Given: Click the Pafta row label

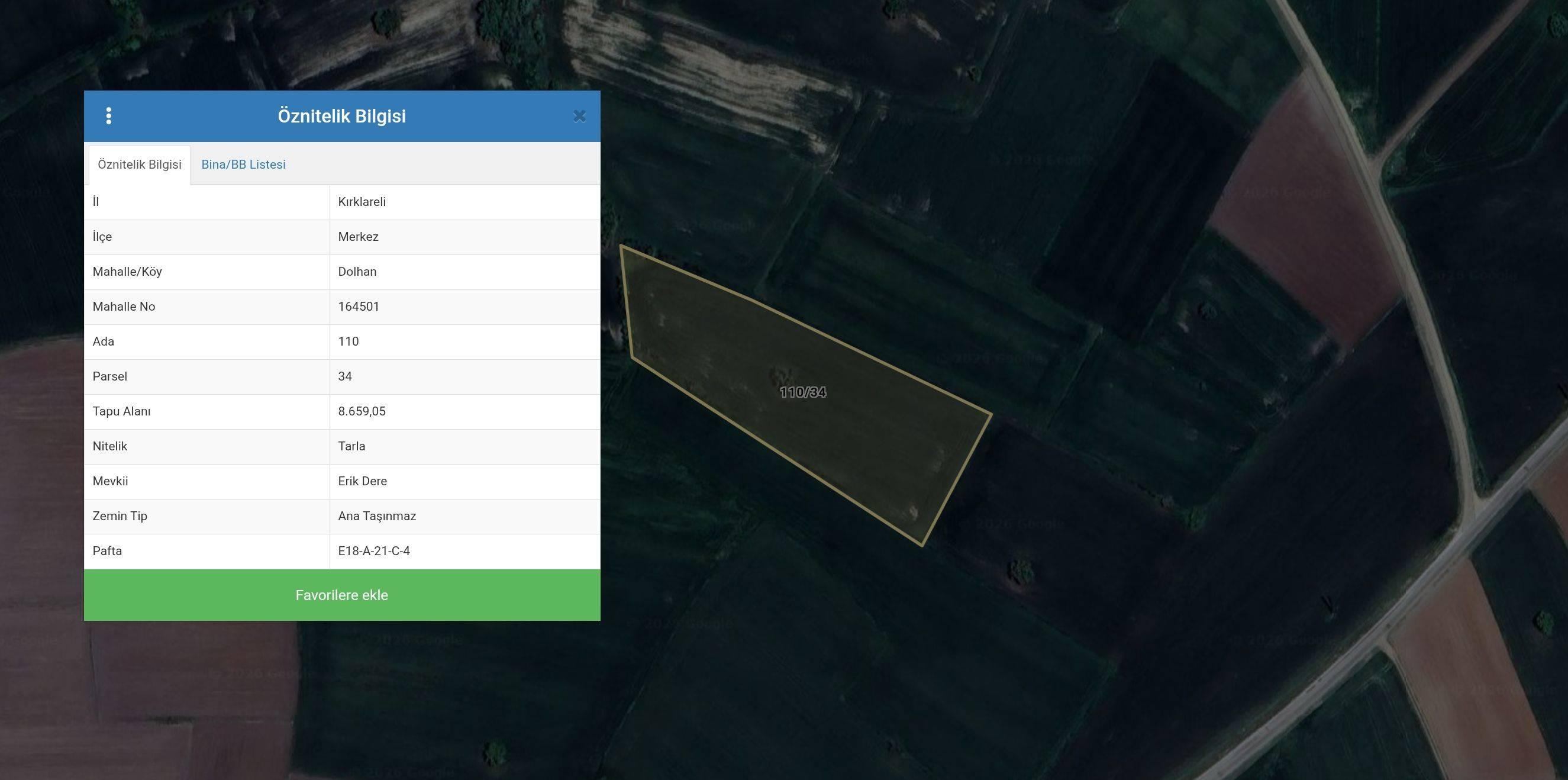Looking at the screenshot, I should pyautogui.click(x=107, y=551).
